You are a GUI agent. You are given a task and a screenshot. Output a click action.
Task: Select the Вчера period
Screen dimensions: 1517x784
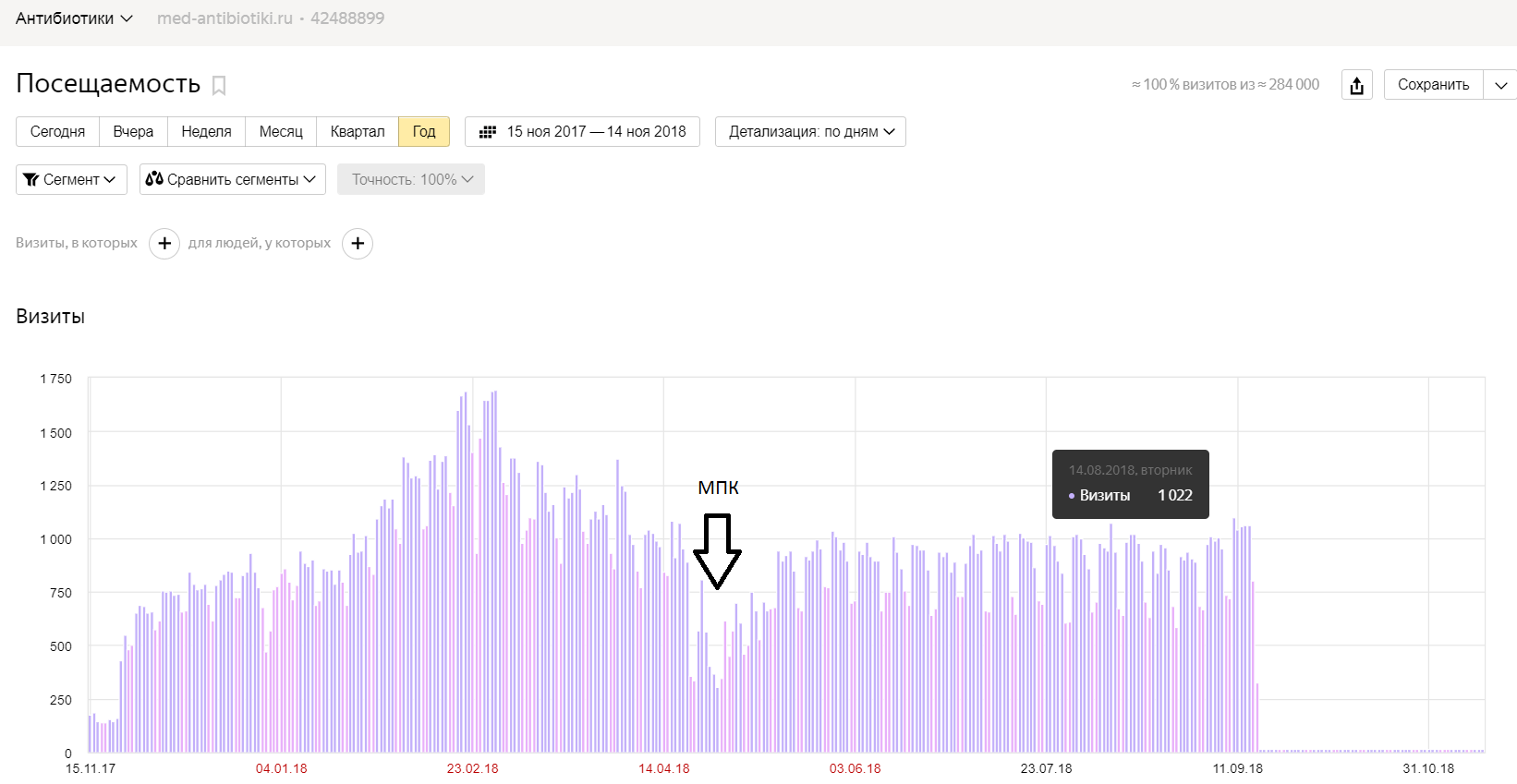(x=133, y=132)
